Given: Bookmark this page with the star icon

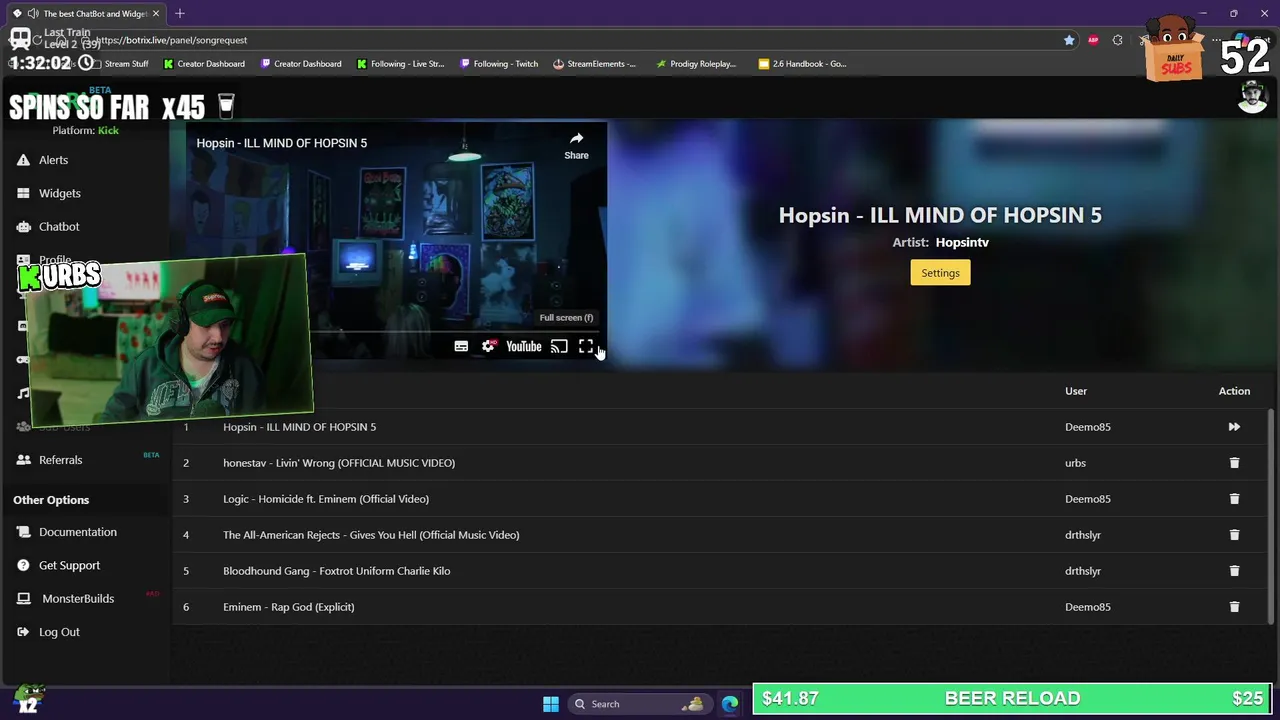Looking at the screenshot, I should tap(1069, 40).
